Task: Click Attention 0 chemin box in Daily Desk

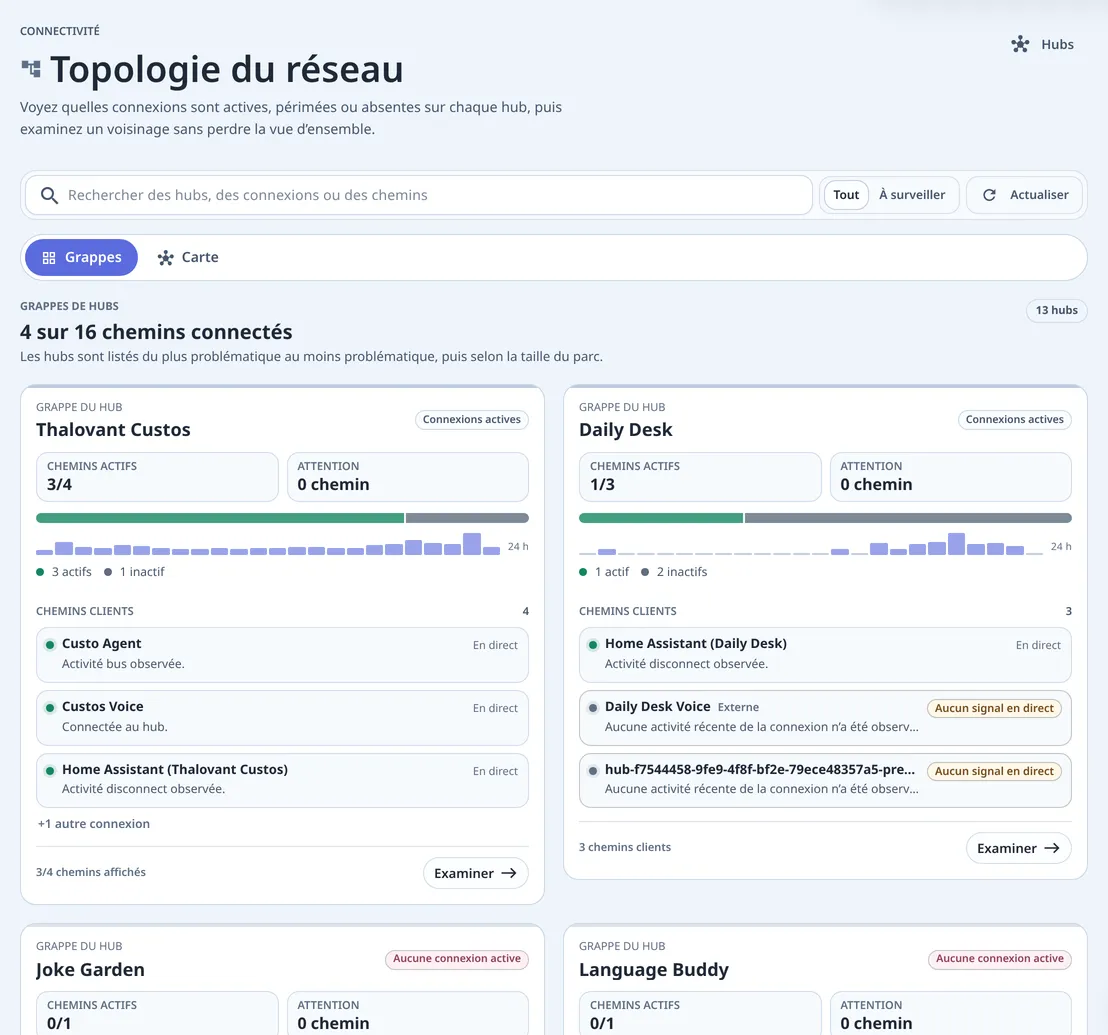Action: tap(950, 477)
